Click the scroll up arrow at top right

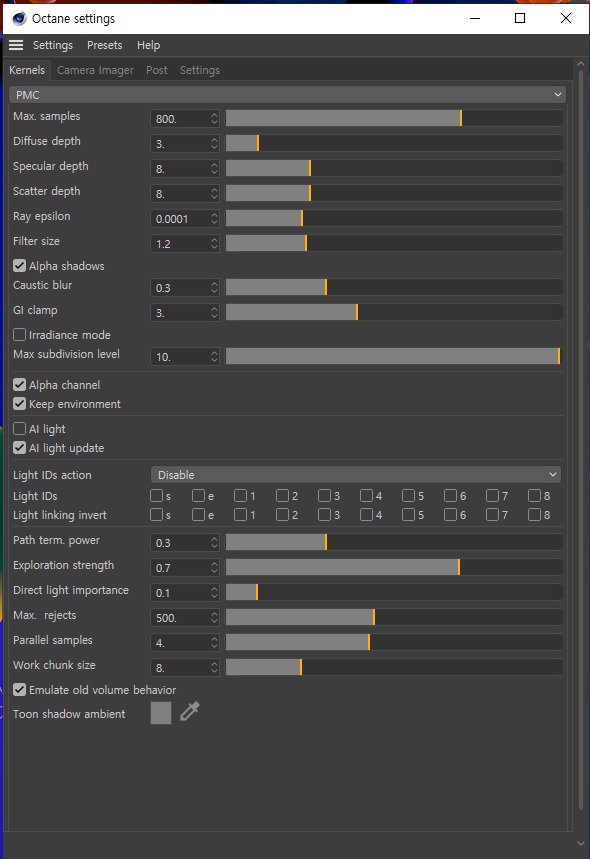581,64
